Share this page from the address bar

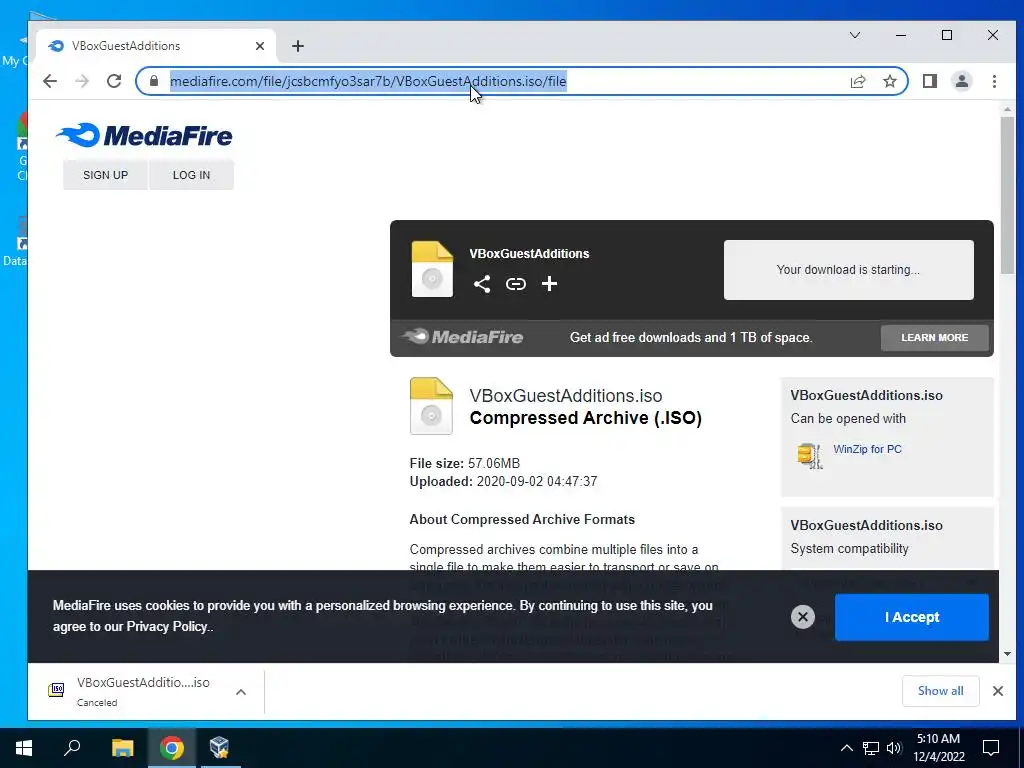coord(857,81)
